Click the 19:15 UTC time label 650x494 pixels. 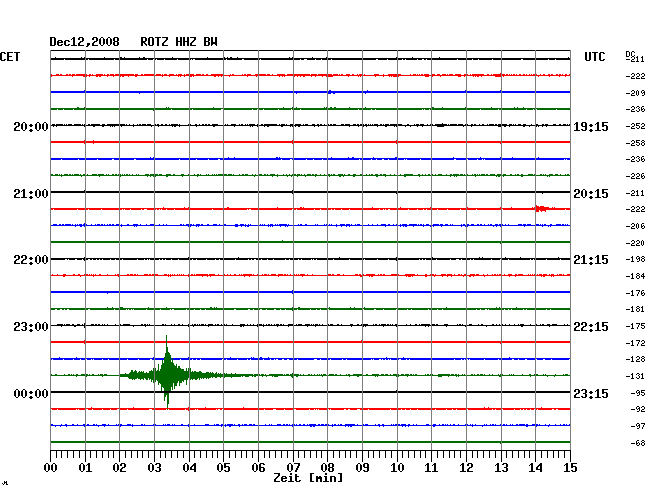[591, 126]
